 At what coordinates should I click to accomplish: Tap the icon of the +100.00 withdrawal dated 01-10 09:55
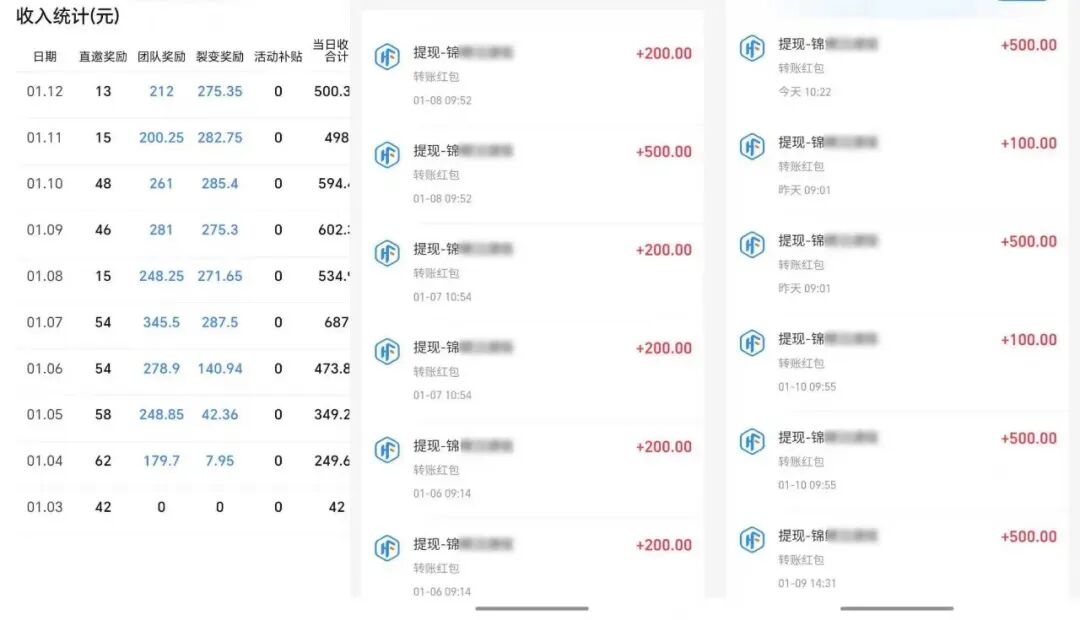tap(752, 343)
